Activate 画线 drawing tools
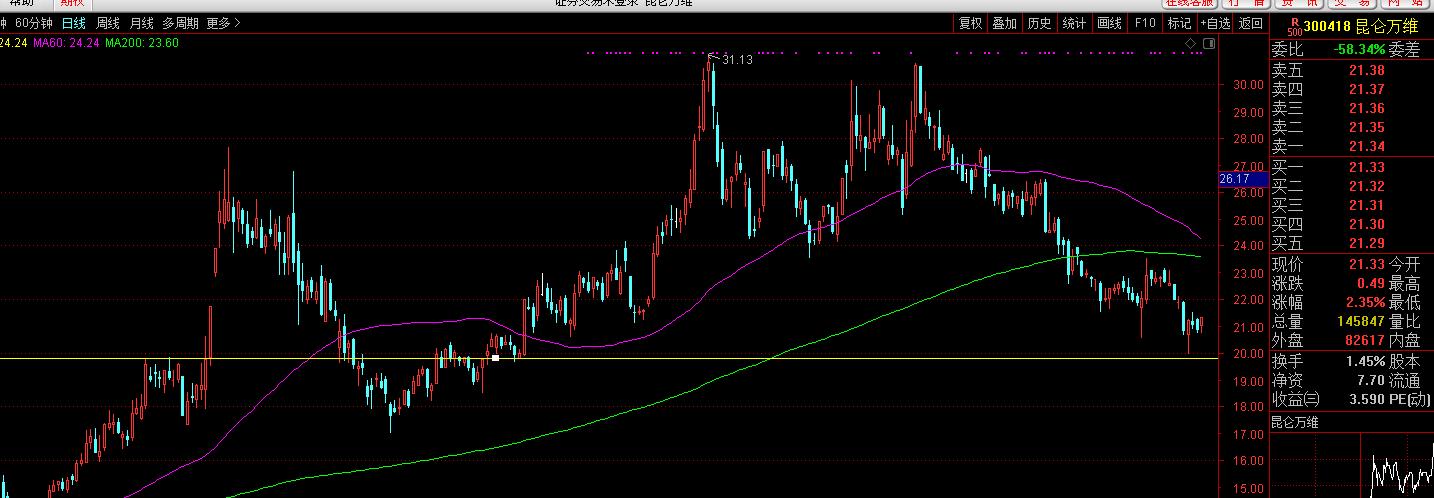The height and width of the screenshot is (498, 1434). [x=1109, y=23]
